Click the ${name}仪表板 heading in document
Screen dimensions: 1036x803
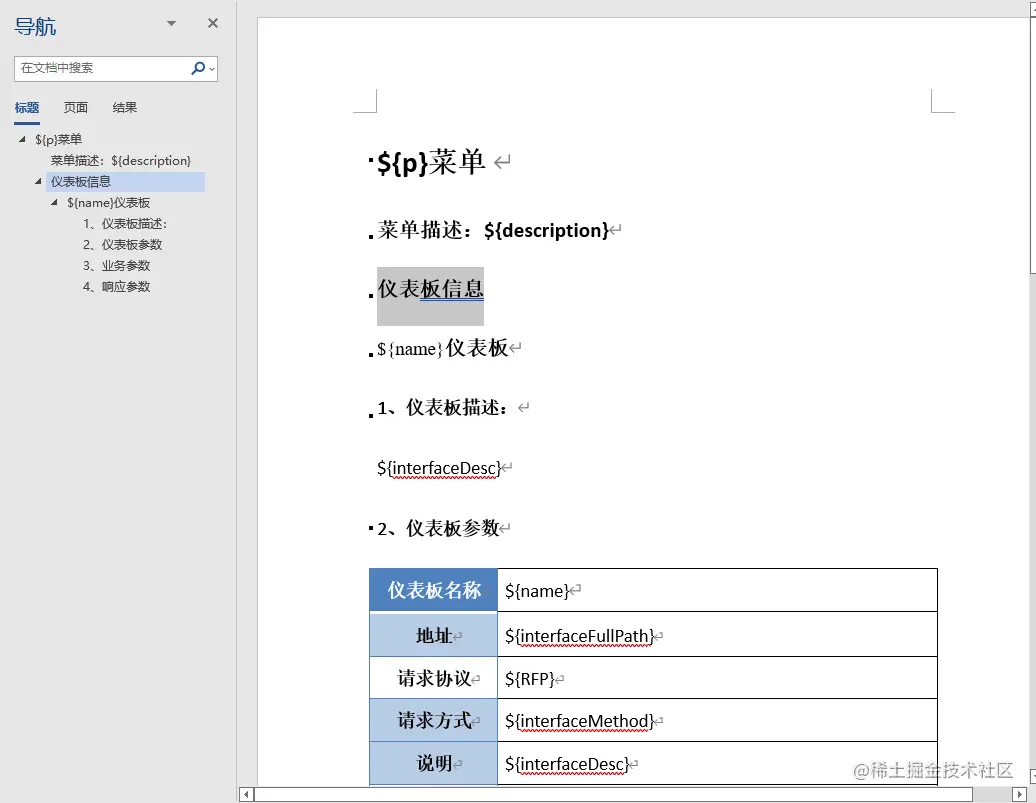(442, 348)
